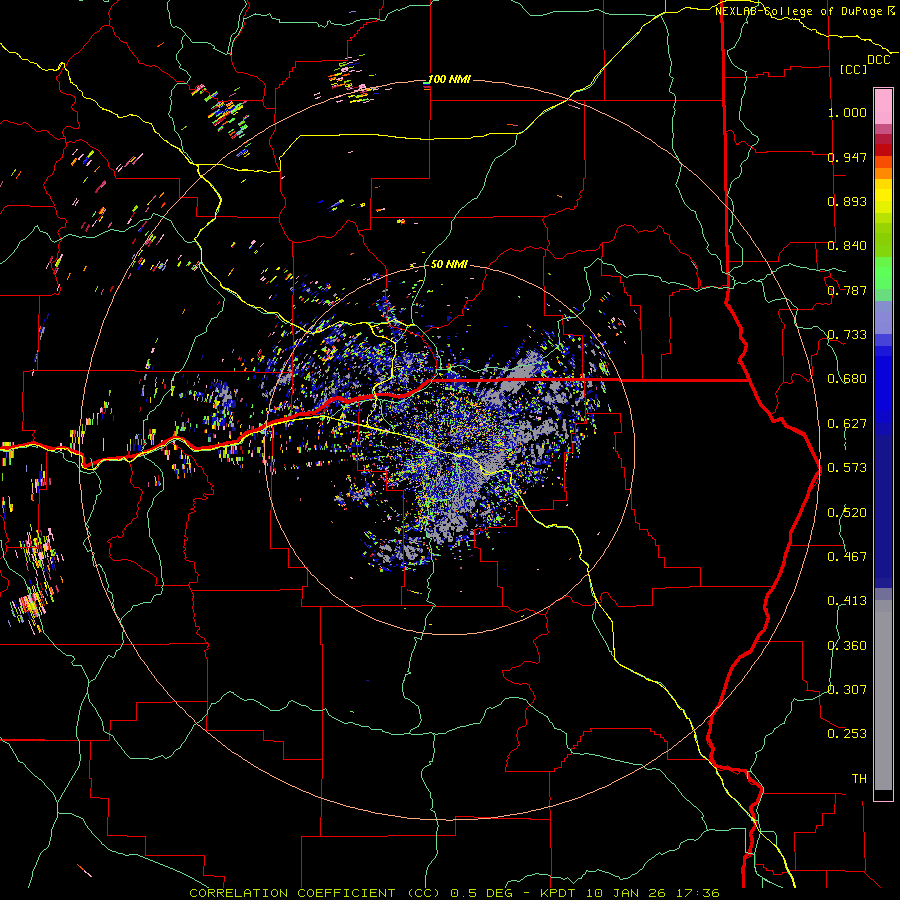Click the 1.000 value on the scale
The height and width of the screenshot is (900, 900).
(847, 112)
